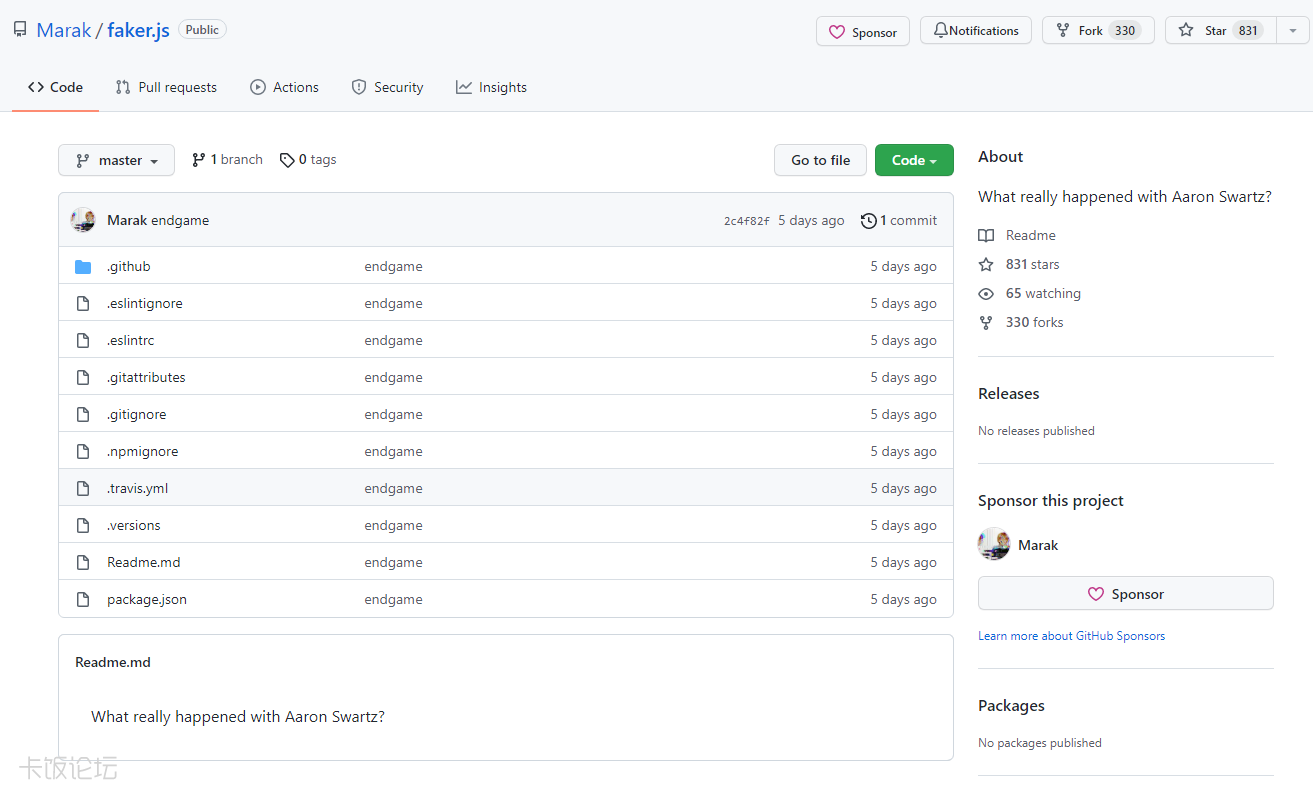This screenshot has width=1313, height=791.
Task: Click Marak's avatar under Sponsor this project
Action: click(x=994, y=544)
